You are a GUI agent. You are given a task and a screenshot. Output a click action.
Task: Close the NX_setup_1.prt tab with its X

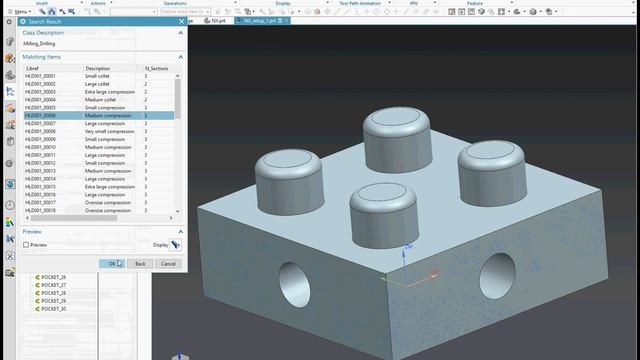tap(287, 20)
